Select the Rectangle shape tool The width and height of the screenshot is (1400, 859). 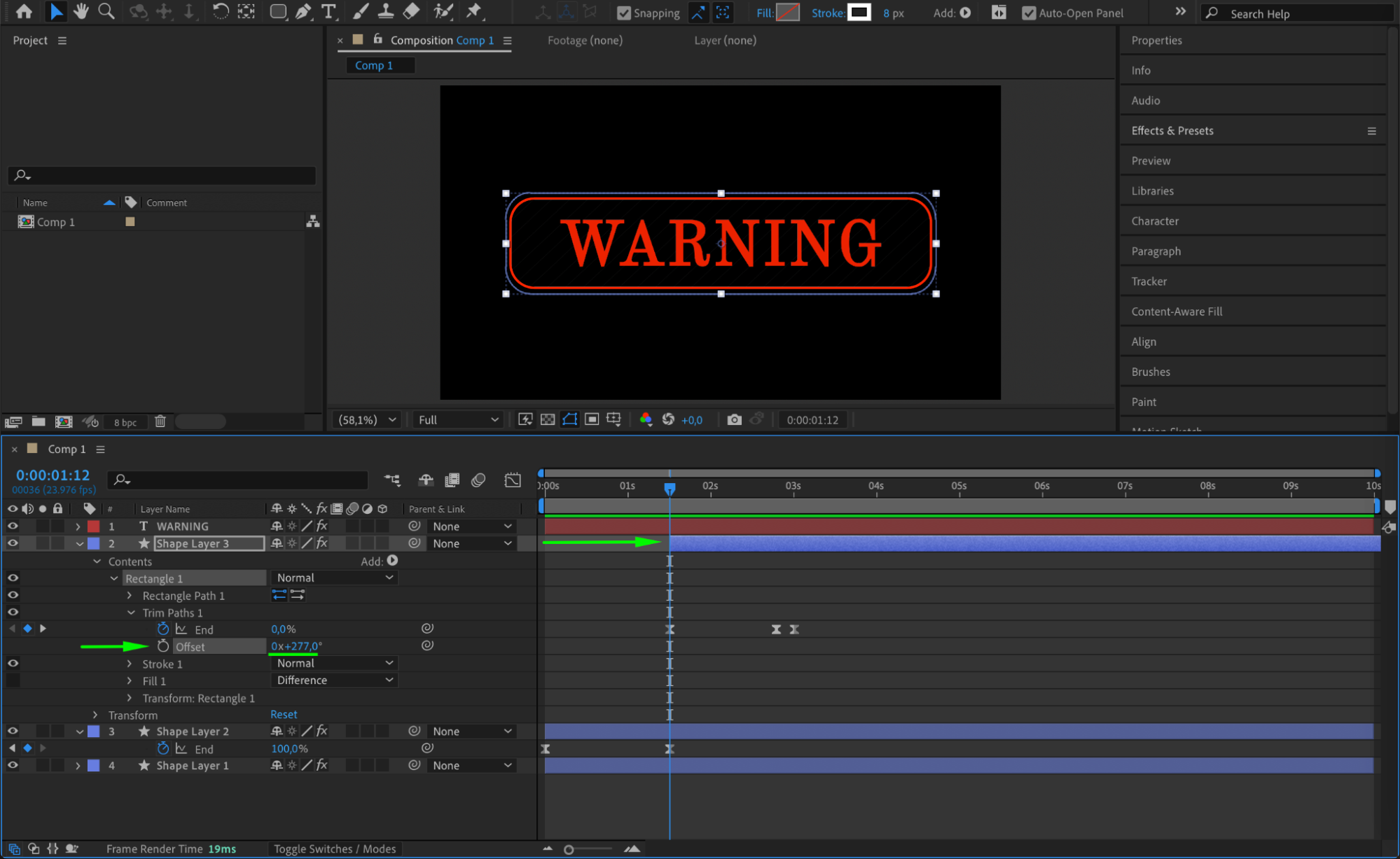coord(278,11)
